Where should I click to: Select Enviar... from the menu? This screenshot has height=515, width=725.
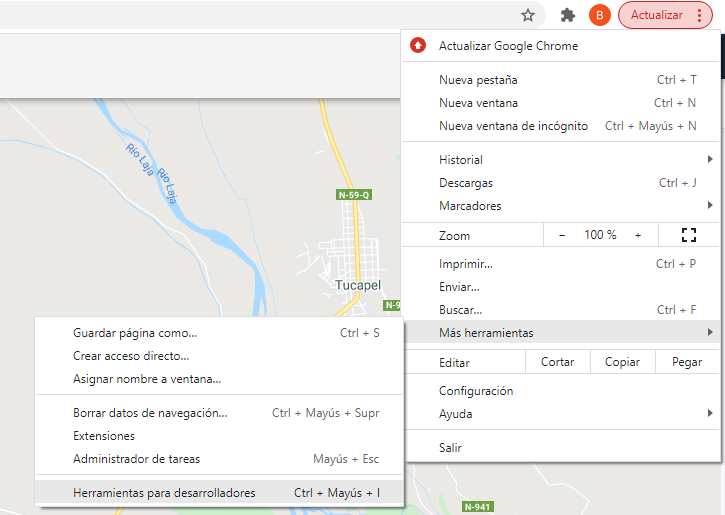coord(561,287)
